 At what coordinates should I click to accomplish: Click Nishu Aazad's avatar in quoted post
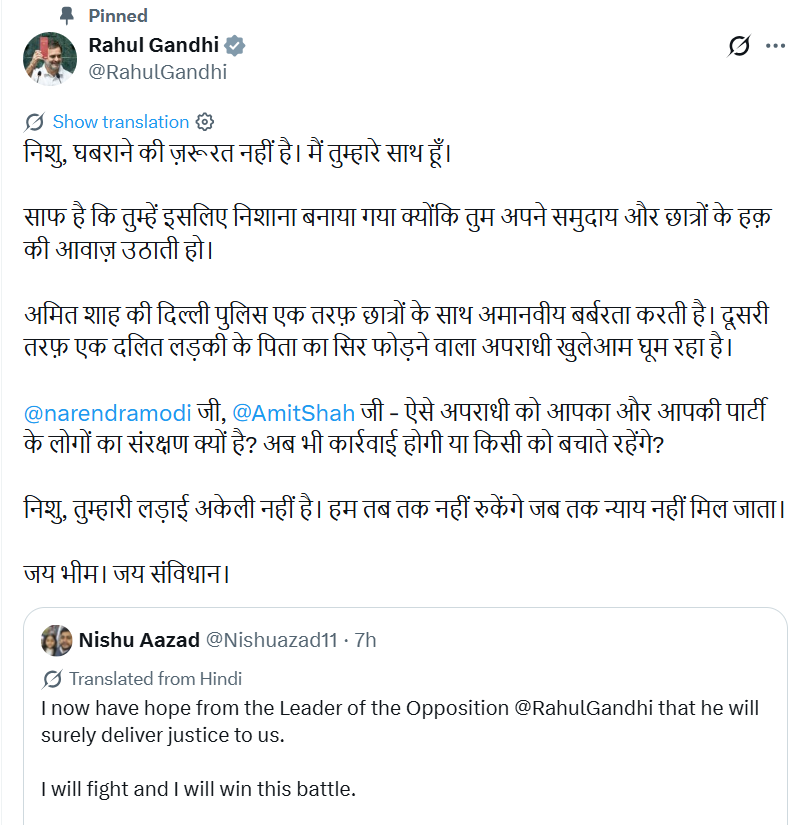coord(56,640)
